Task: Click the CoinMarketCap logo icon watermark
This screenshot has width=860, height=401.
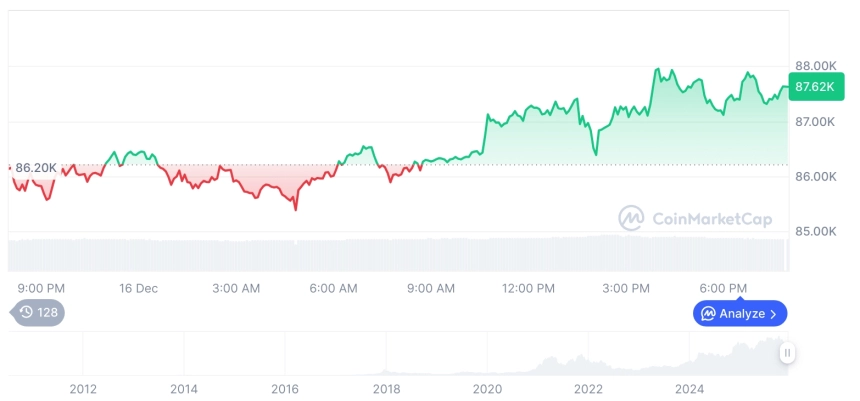Action: tap(630, 218)
